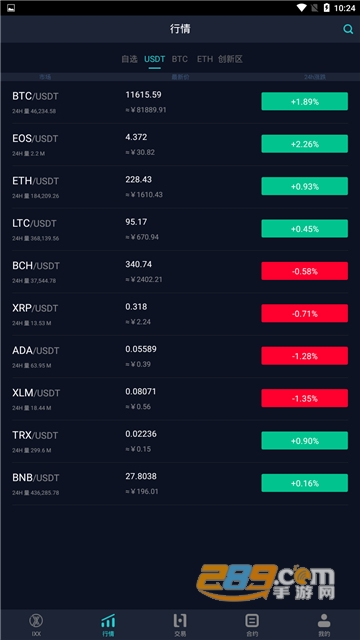The height and width of the screenshot is (640, 360).
Task: Tap the battery status icon
Action: pos(326,8)
